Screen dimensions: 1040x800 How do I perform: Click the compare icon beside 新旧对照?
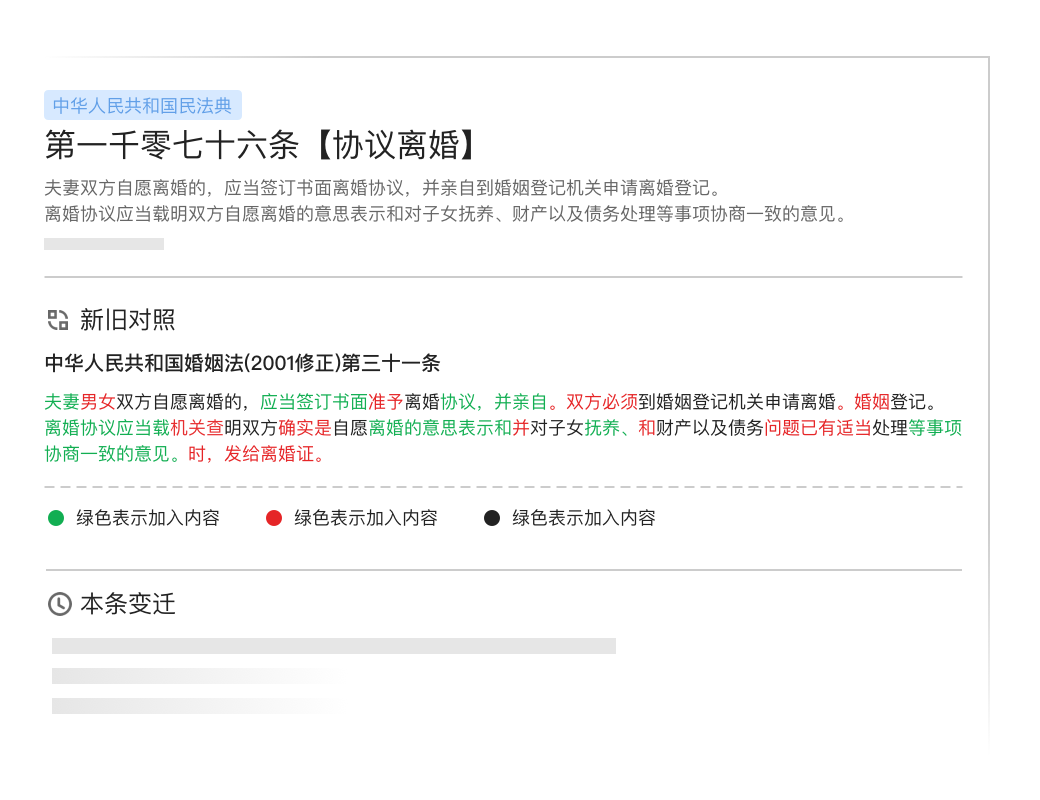pyautogui.click(x=58, y=320)
